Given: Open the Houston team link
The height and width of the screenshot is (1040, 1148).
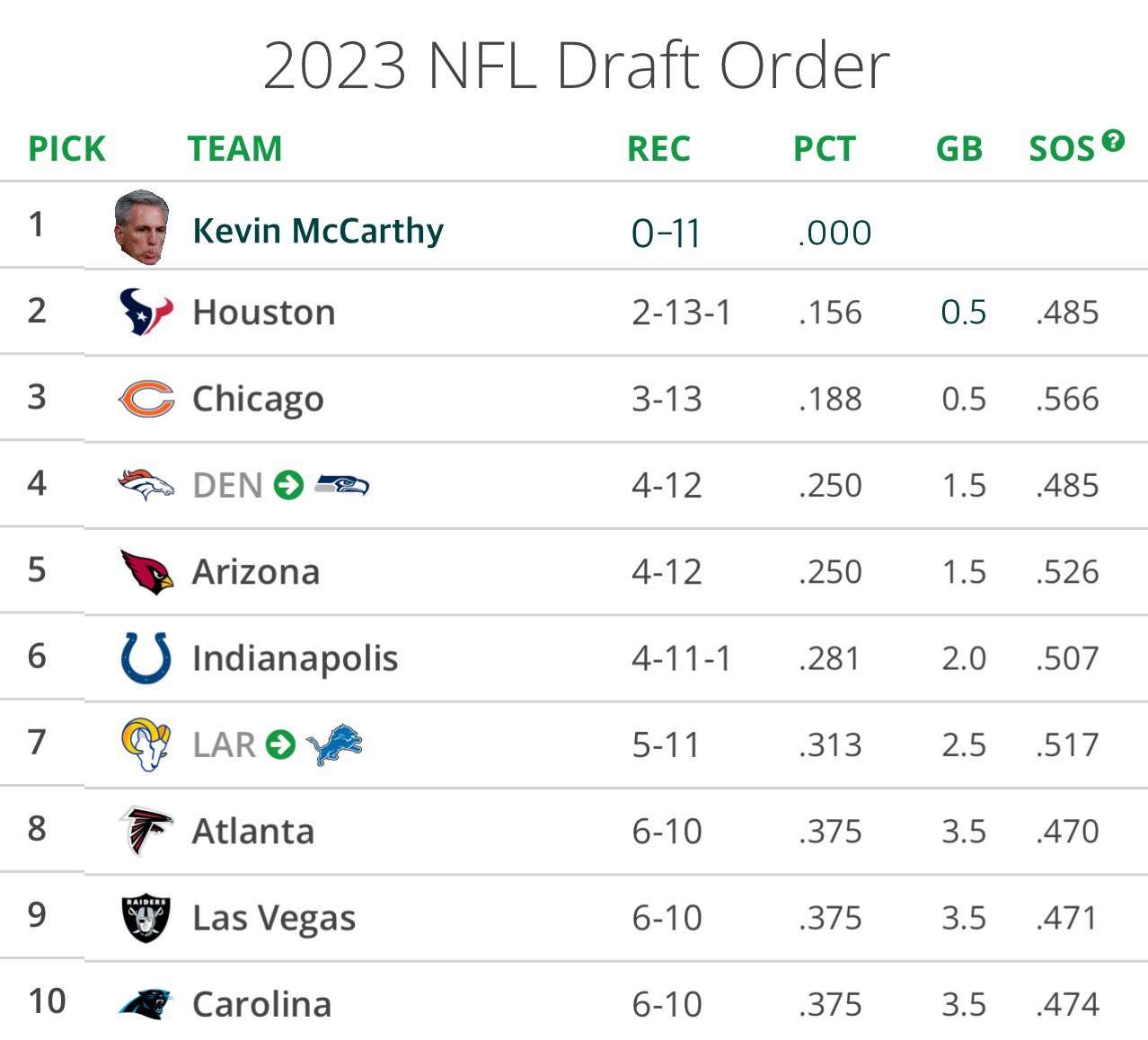Looking at the screenshot, I should pyautogui.click(x=264, y=313).
